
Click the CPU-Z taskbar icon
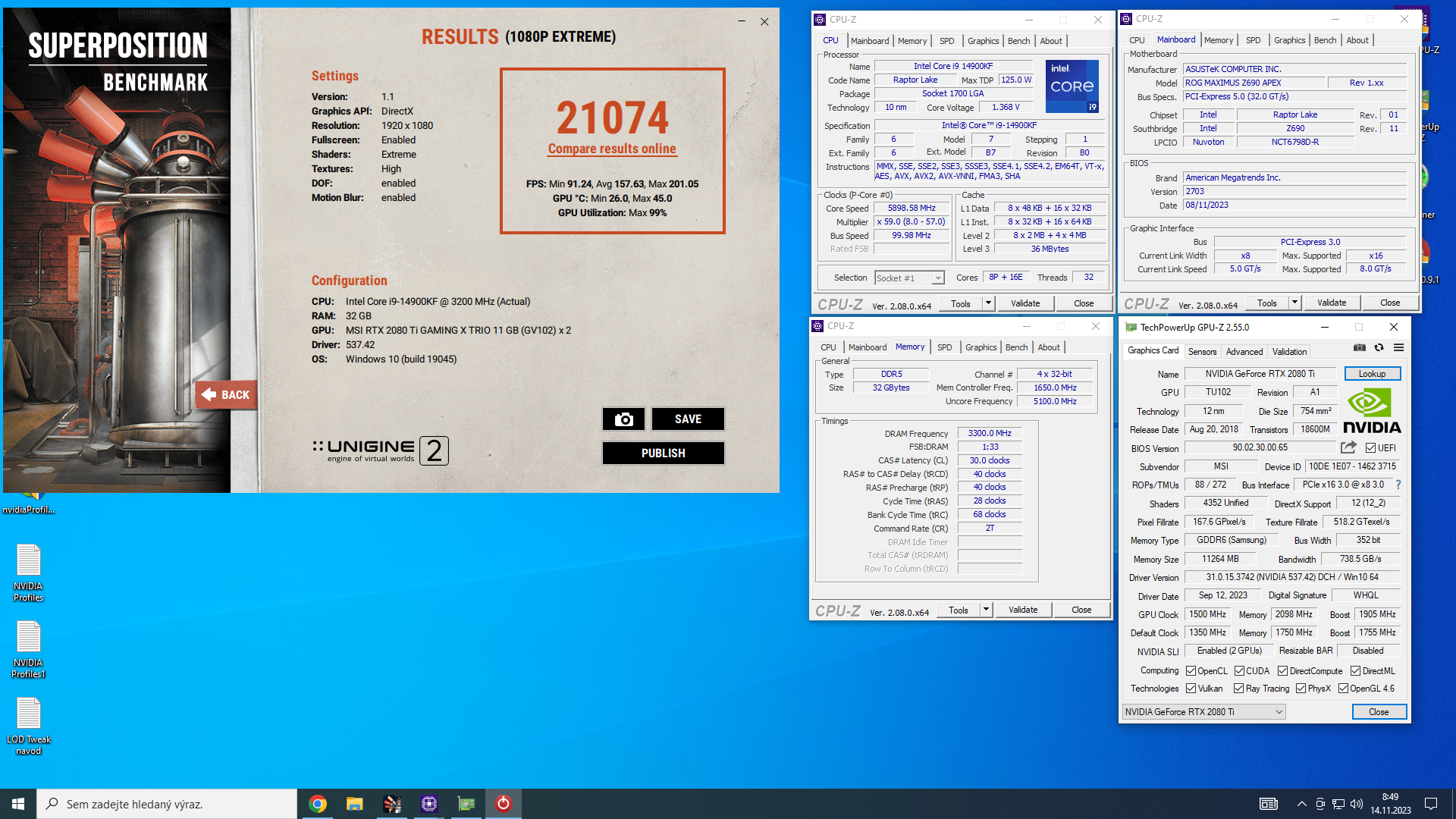tap(429, 804)
